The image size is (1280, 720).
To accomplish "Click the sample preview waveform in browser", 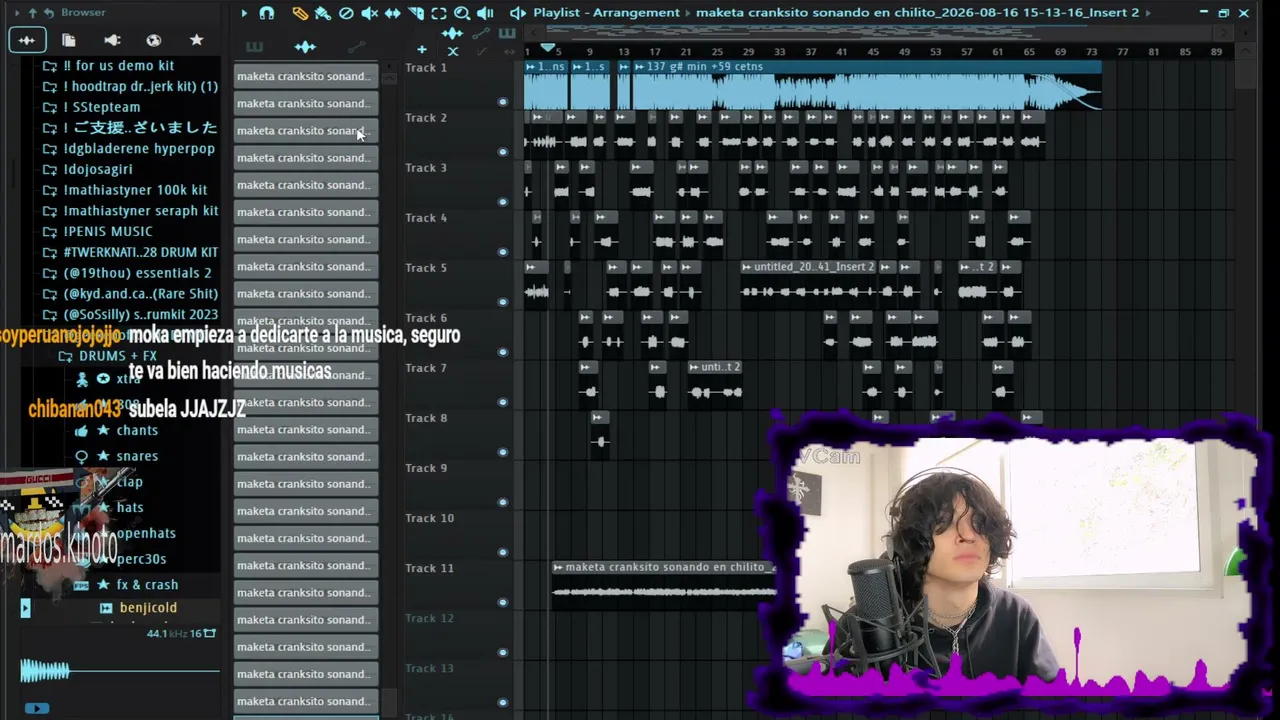I will pyautogui.click(x=120, y=671).
